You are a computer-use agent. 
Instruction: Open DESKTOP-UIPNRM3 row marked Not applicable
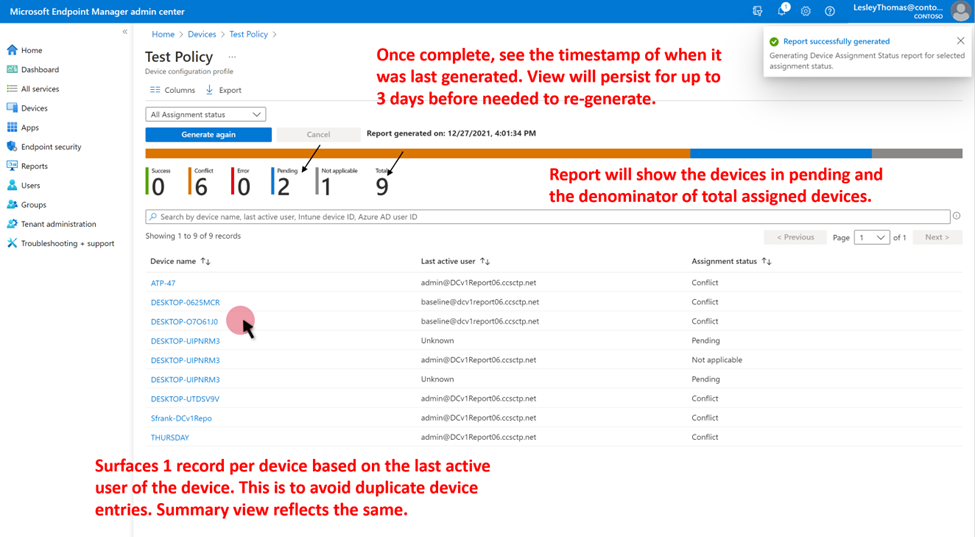(185, 360)
